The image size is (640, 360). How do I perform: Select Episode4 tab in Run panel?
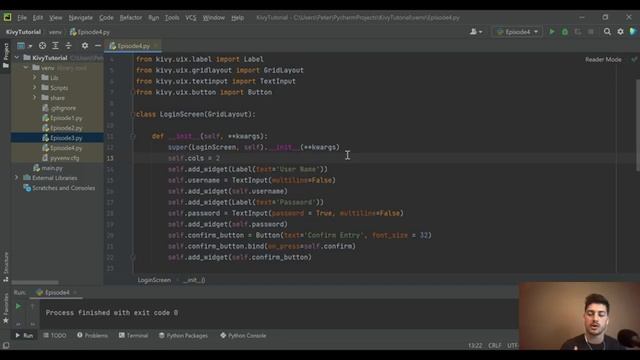(x=57, y=293)
